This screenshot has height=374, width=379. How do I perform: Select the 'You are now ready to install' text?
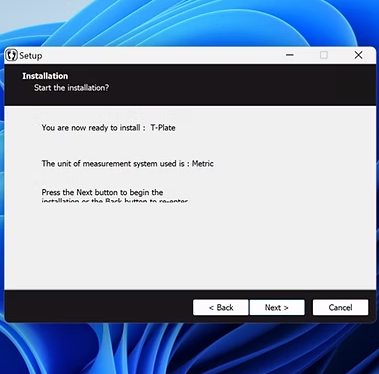(108, 128)
